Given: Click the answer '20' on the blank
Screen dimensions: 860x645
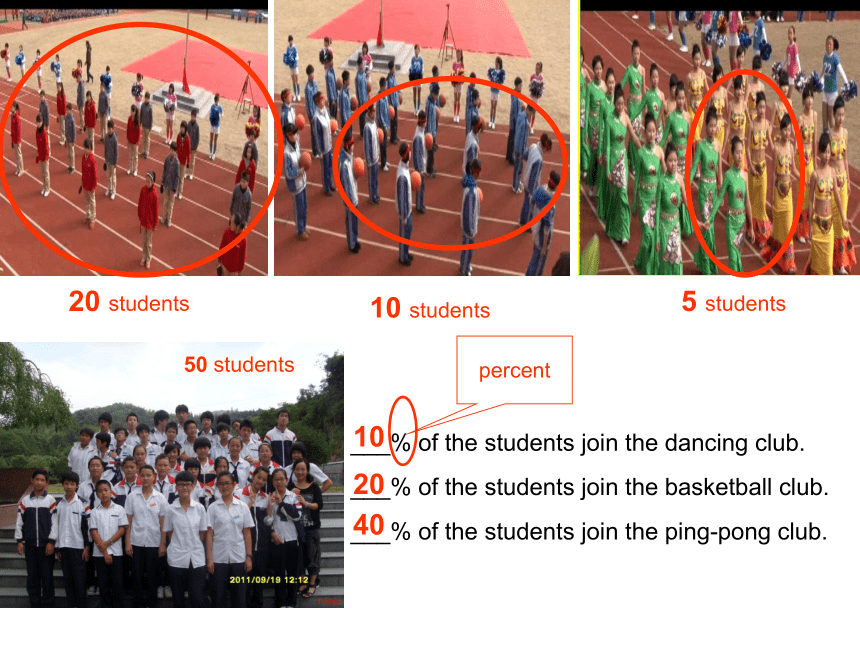Looking at the screenshot, I should (x=369, y=485).
